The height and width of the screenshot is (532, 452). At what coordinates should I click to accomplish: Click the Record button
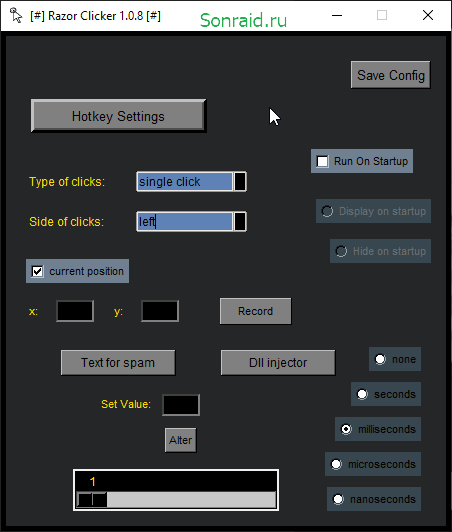click(x=256, y=311)
